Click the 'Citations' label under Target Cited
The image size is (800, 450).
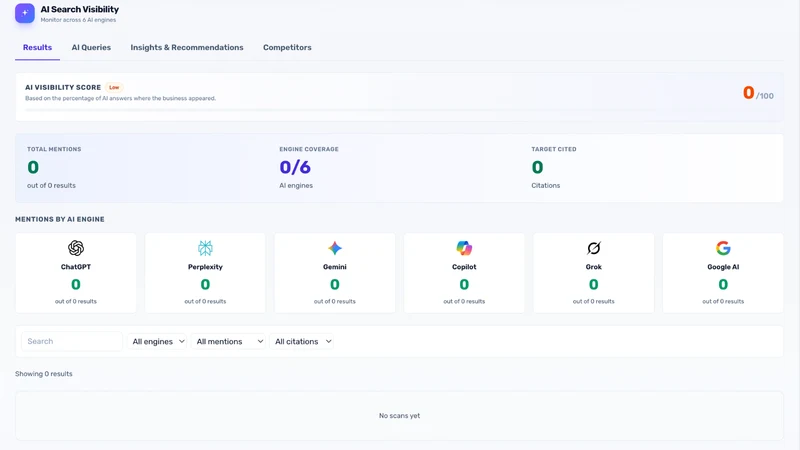point(545,185)
